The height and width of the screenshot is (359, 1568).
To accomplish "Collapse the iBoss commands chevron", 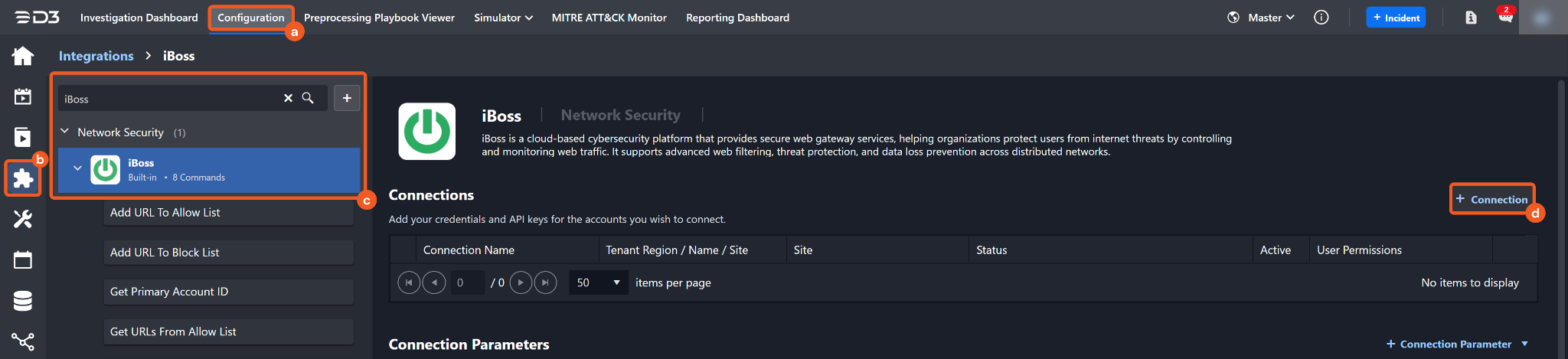I will pyautogui.click(x=77, y=168).
